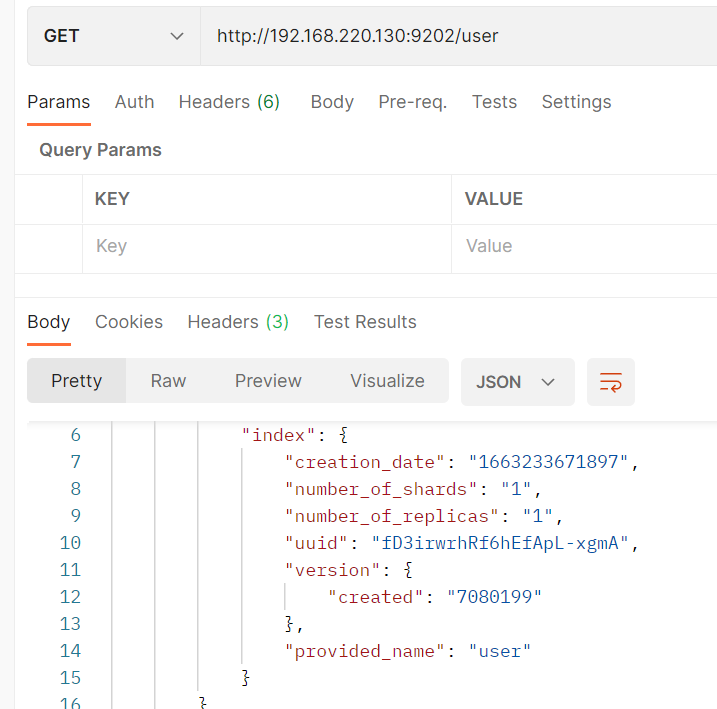Toggle the wrap lines icon button
Screen dimensions: 717x709
tap(610, 382)
